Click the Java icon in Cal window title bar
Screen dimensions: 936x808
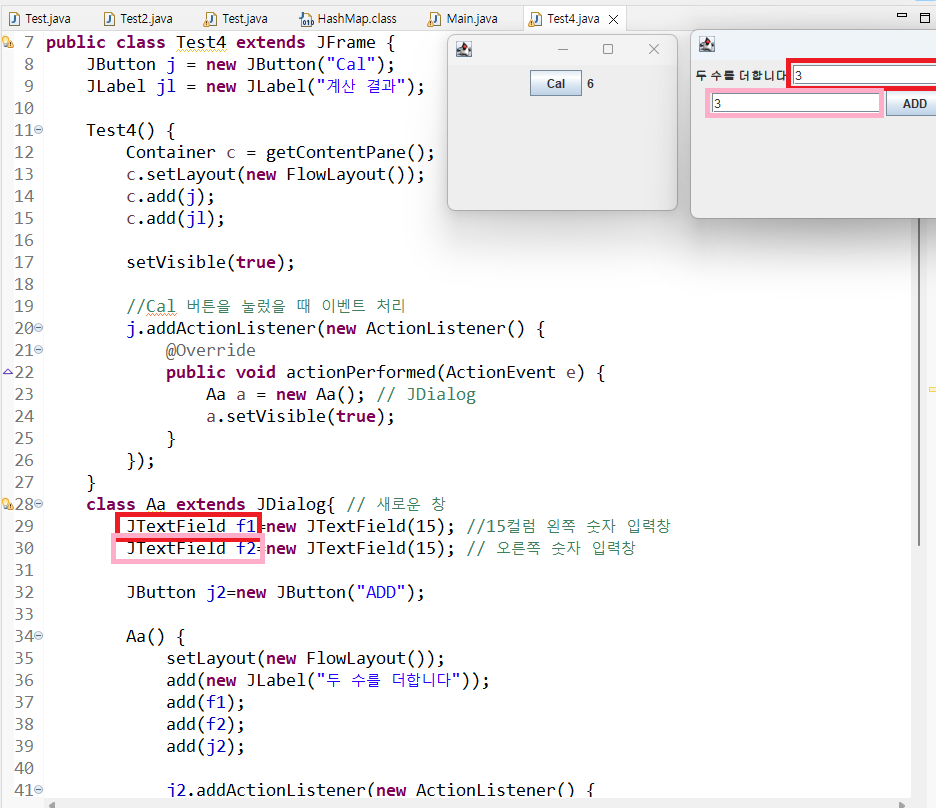point(464,49)
